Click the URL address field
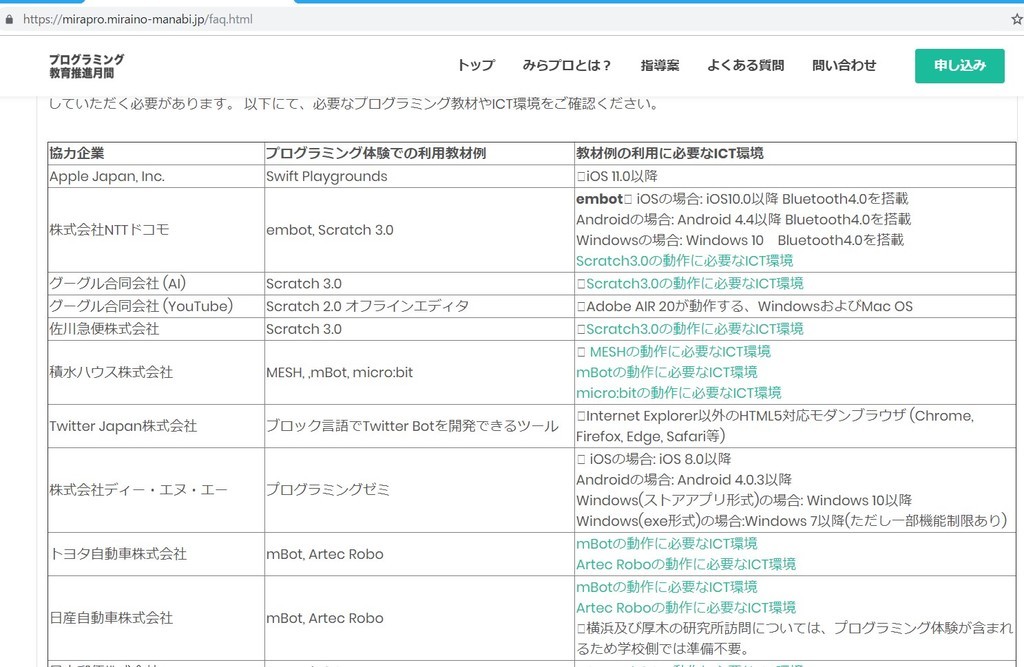This screenshot has width=1024, height=667. (x=138, y=20)
